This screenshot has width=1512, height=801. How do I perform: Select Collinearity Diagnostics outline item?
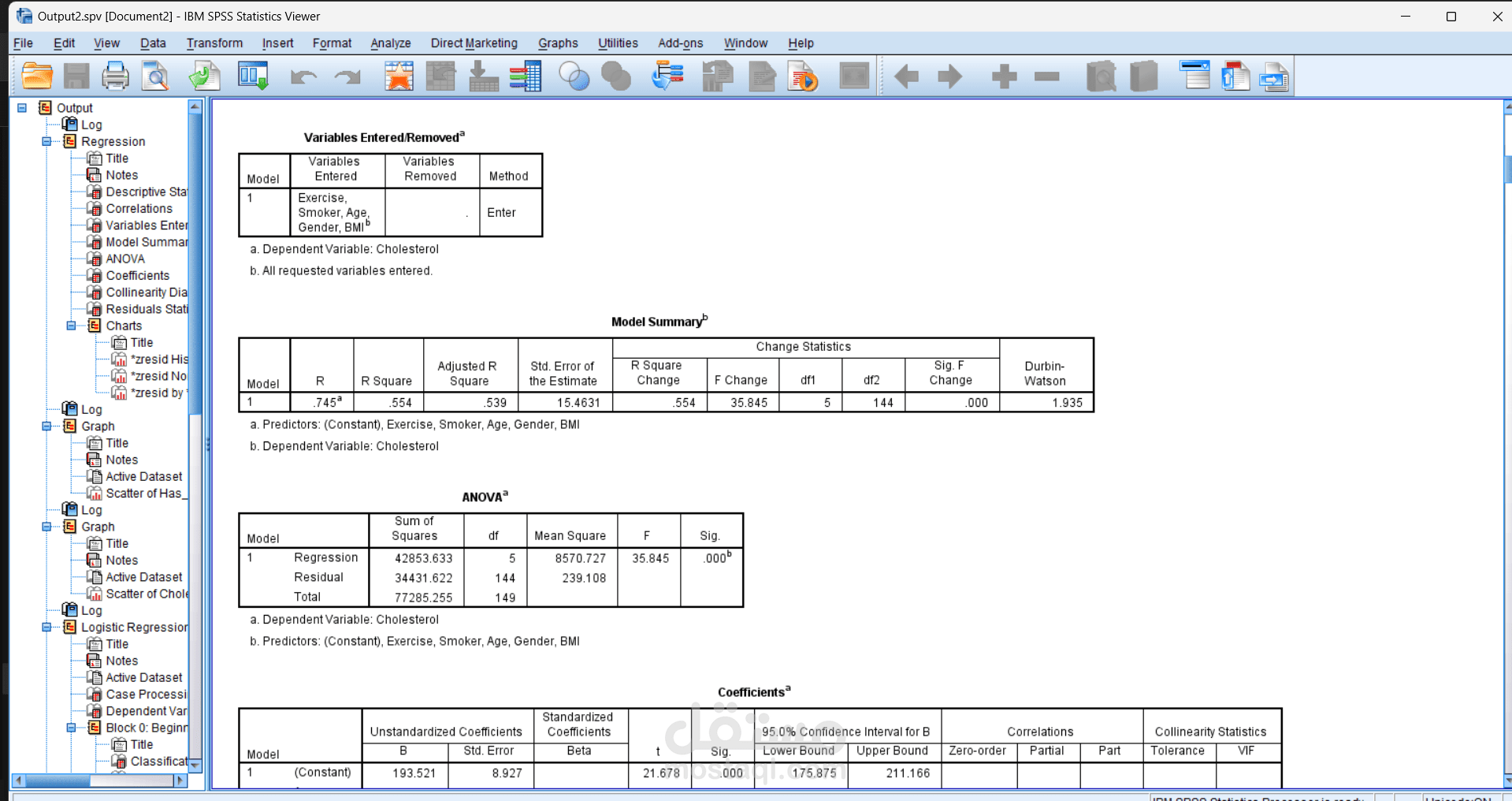[x=147, y=292]
